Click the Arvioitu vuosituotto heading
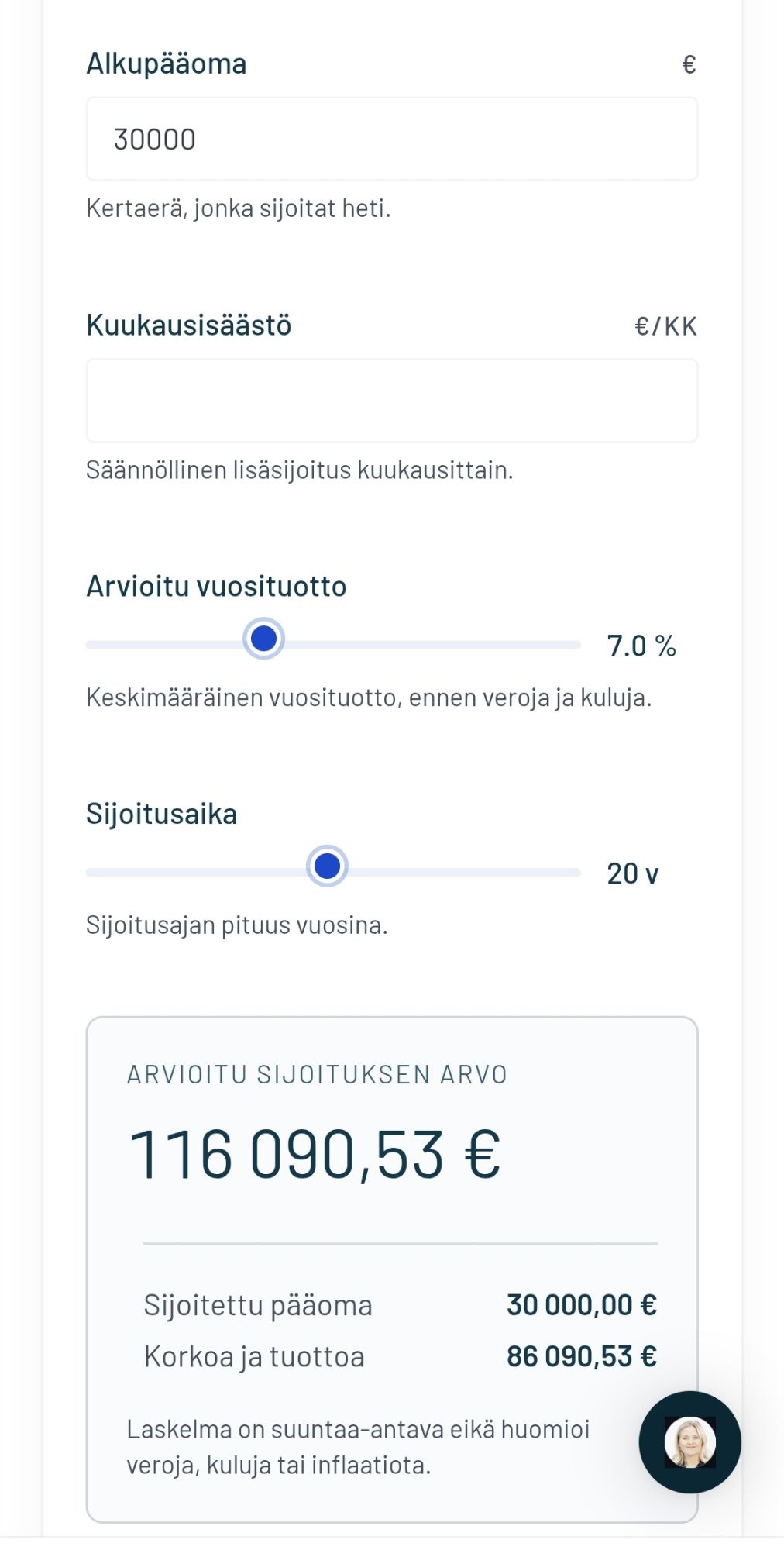This screenshot has height=1550, width=784. (x=216, y=586)
